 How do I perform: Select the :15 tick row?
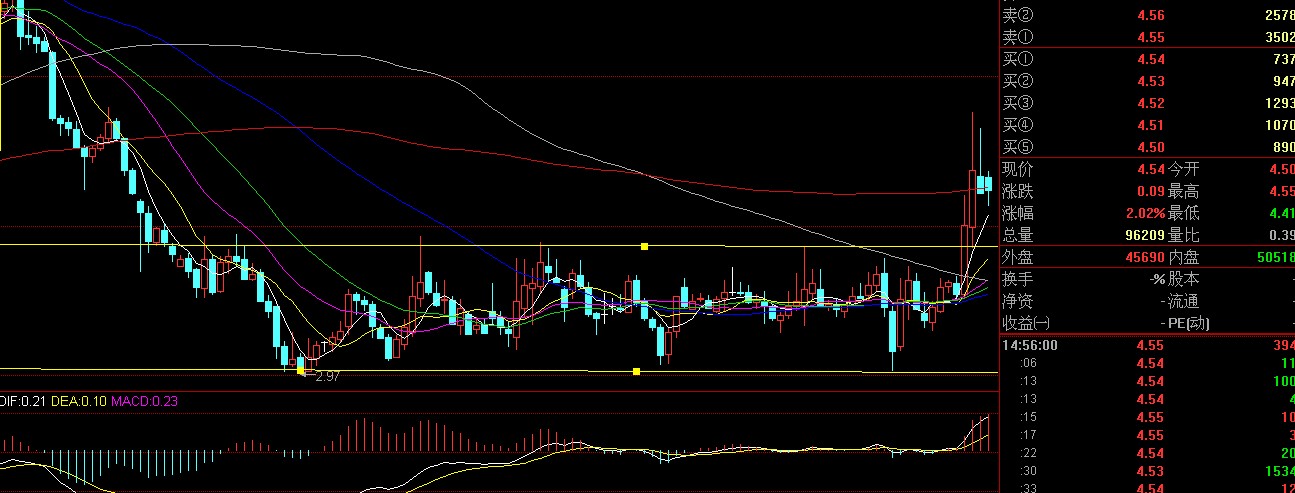[x=1148, y=417]
